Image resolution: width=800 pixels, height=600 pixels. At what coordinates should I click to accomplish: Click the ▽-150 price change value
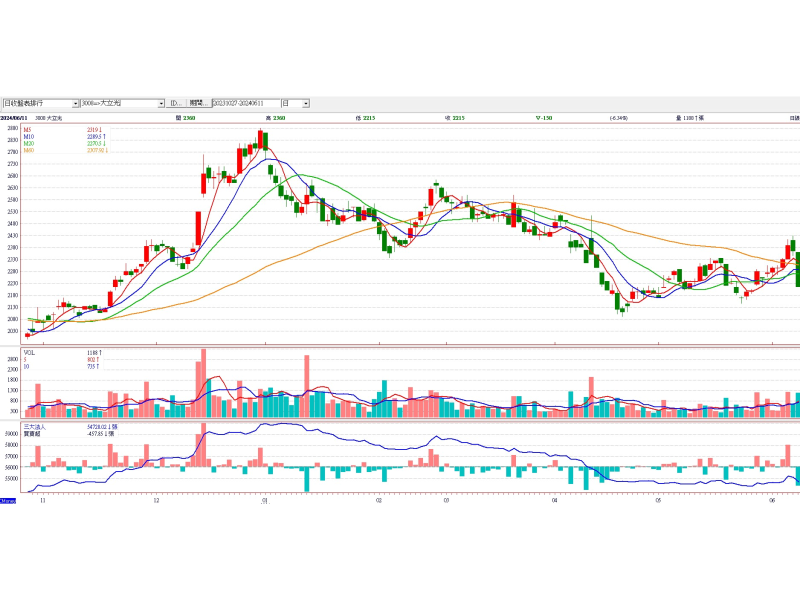(543, 118)
